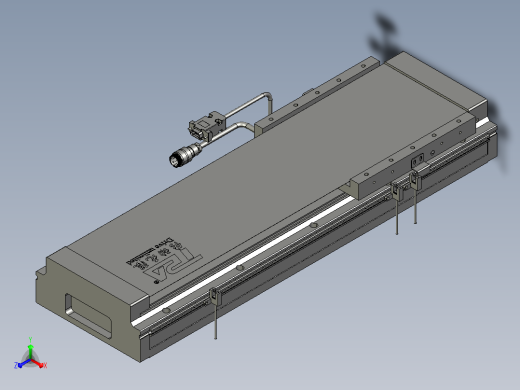The image size is (520, 390).
Task: Click the screw hole on rail near logo
Action: (239, 267)
